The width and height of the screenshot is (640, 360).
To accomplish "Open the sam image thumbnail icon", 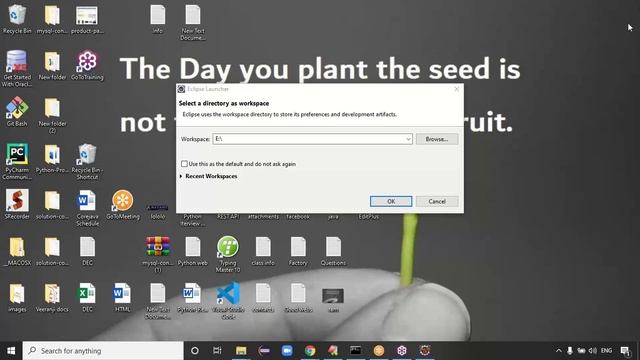I will point(333,300).
